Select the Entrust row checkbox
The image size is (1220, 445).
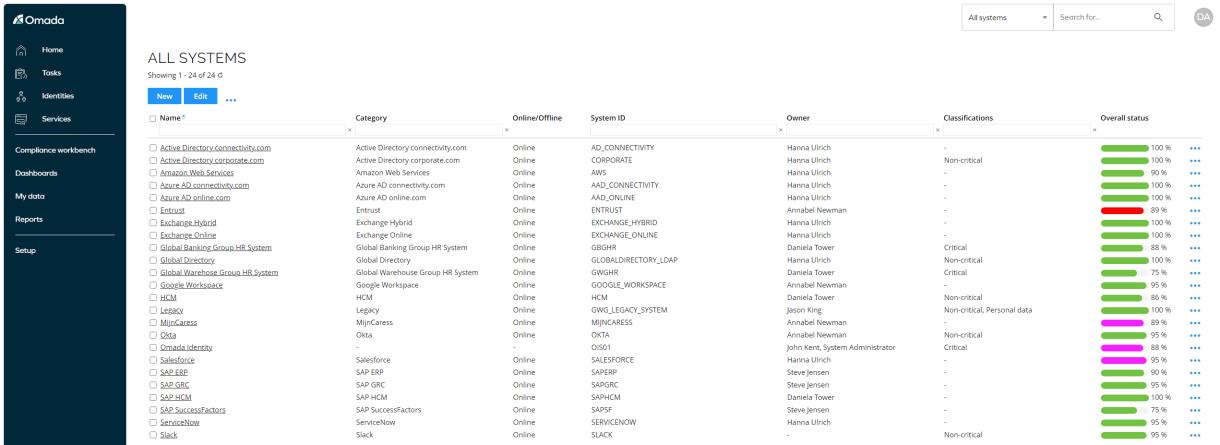(x=153, y=210)
